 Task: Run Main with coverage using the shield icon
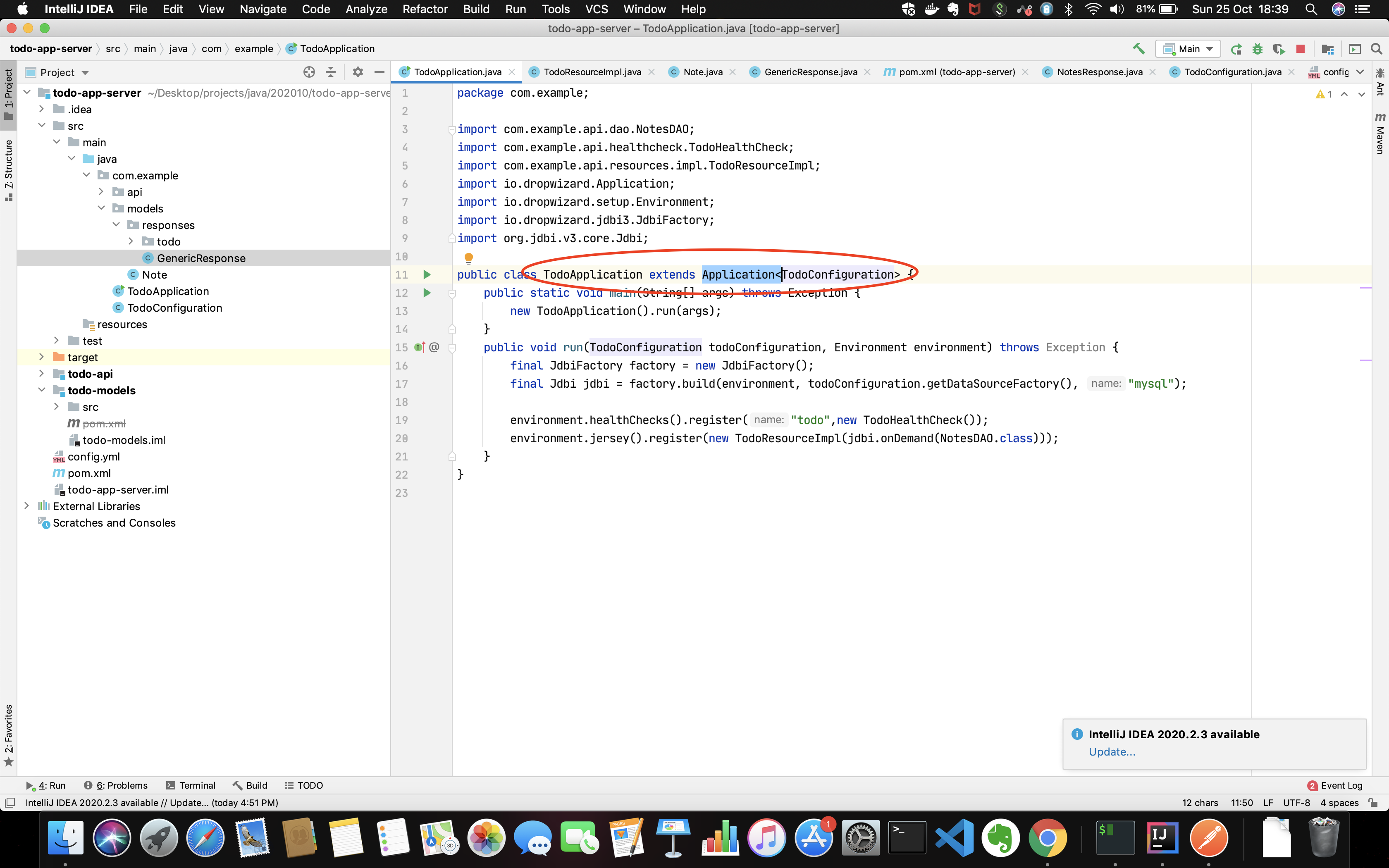pyautogui.click(x=1279, y=49)
